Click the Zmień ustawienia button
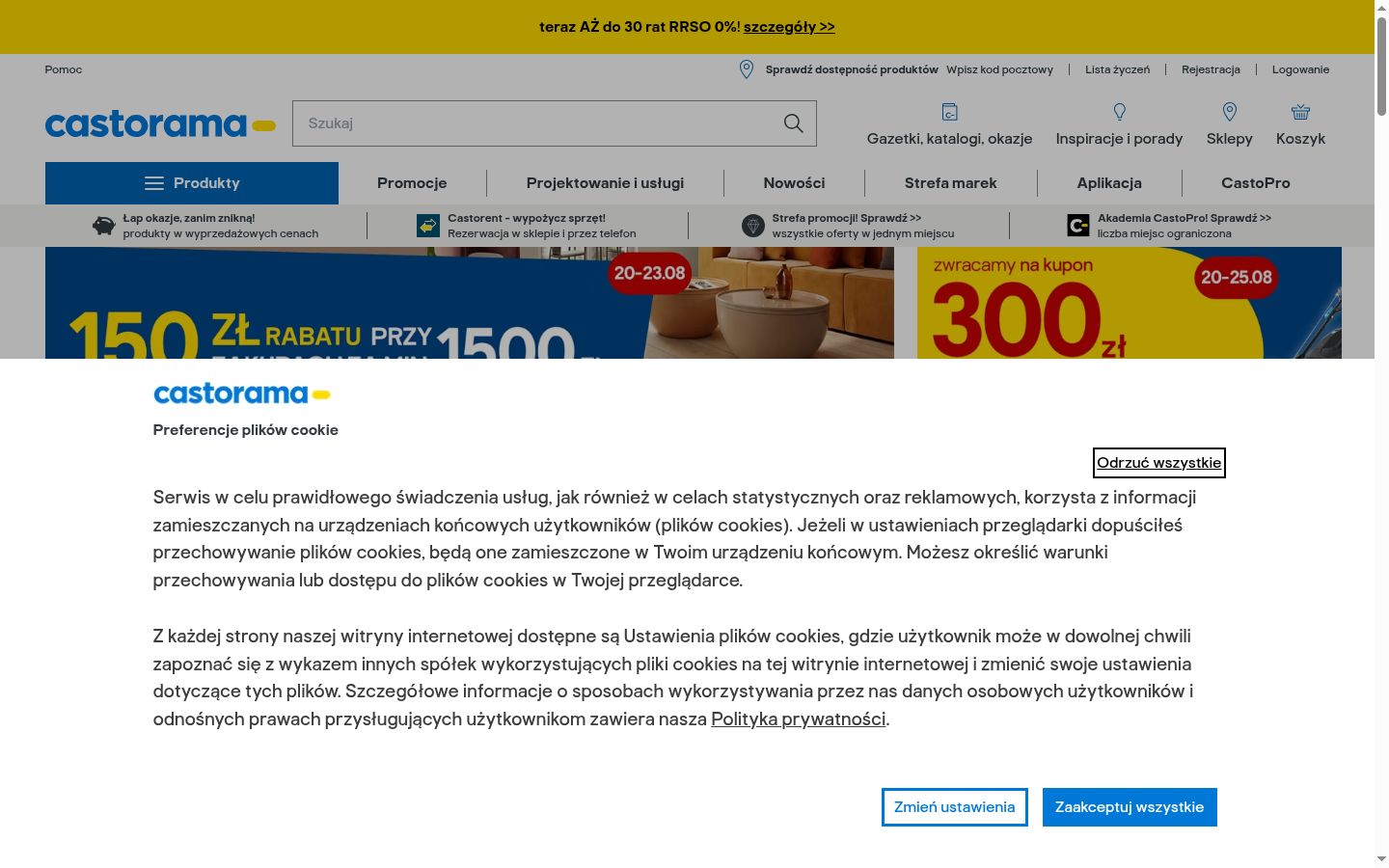This screenshot has height=868, width=1389. point(954,807)
